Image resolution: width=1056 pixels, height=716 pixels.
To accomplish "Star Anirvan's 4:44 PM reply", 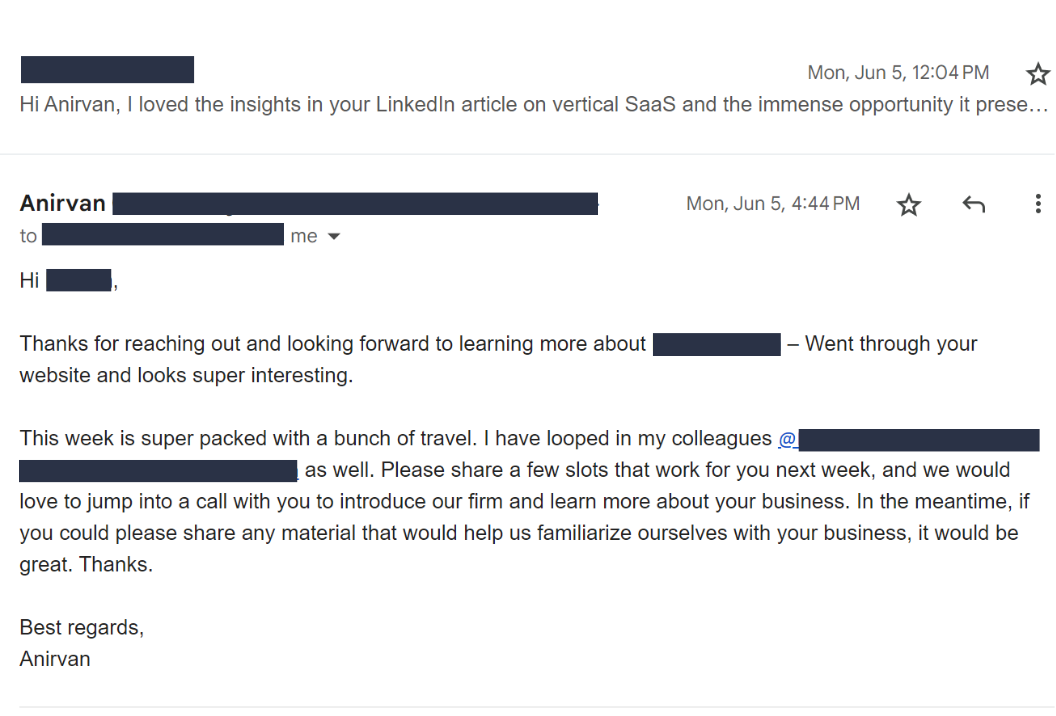I will tap(908, 205).
